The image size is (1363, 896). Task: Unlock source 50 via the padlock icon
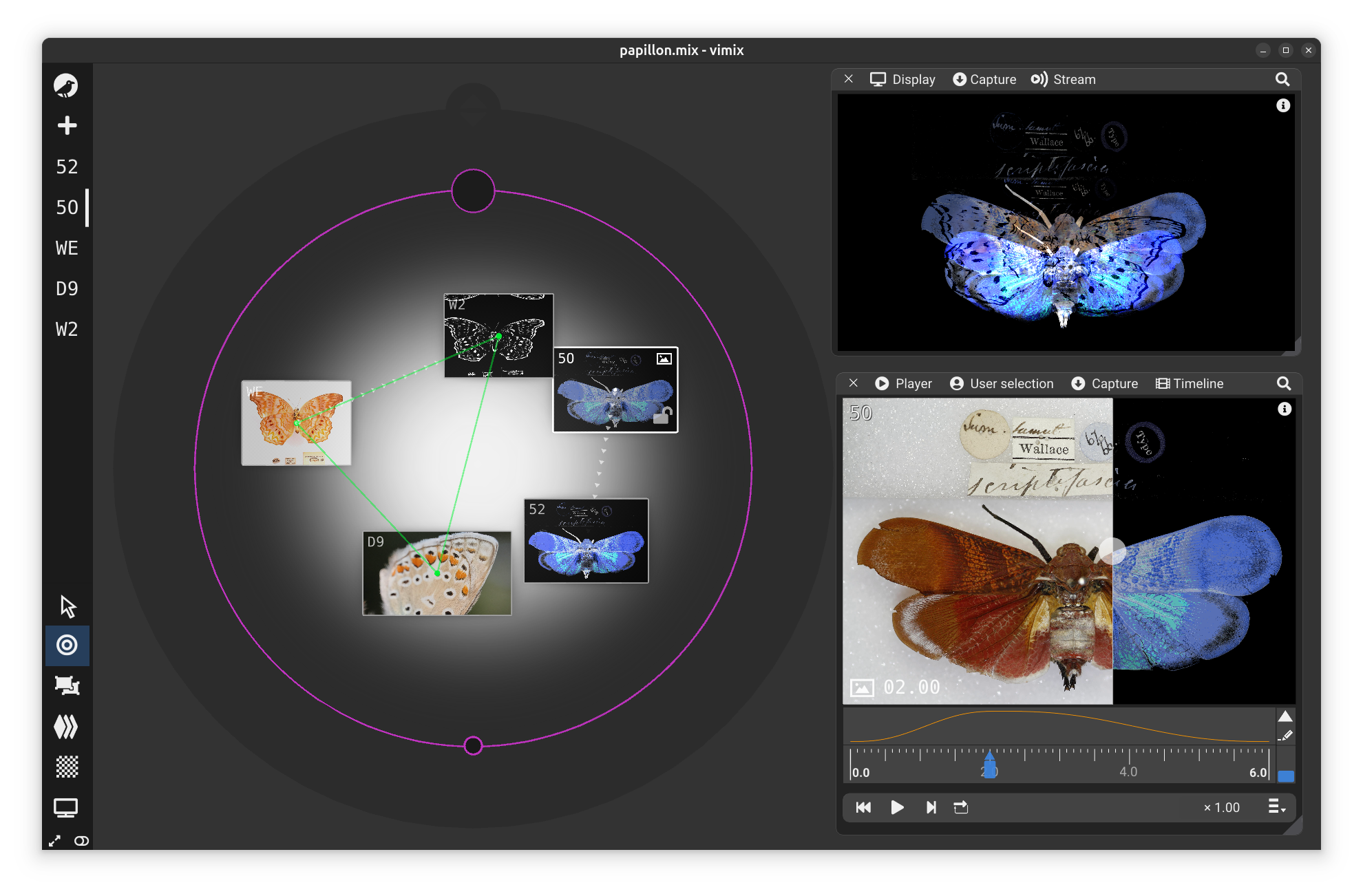(662, 415)
